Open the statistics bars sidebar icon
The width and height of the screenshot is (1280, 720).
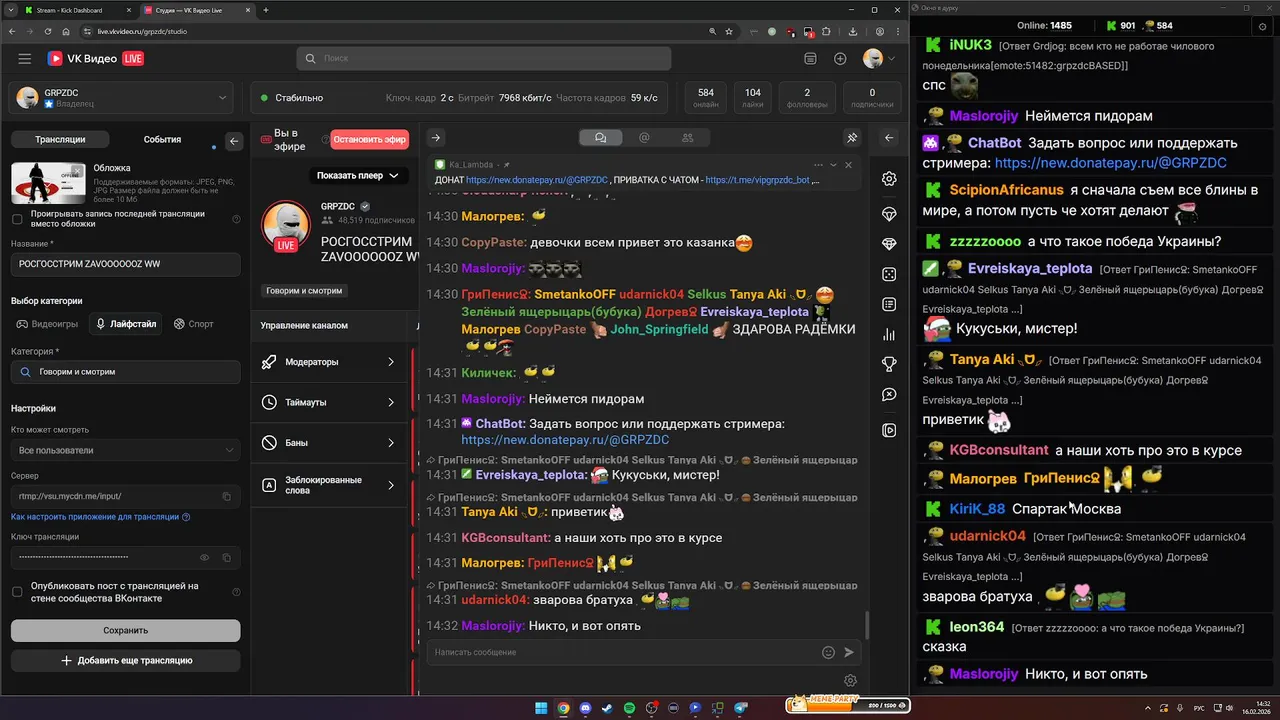coord(889,335)
